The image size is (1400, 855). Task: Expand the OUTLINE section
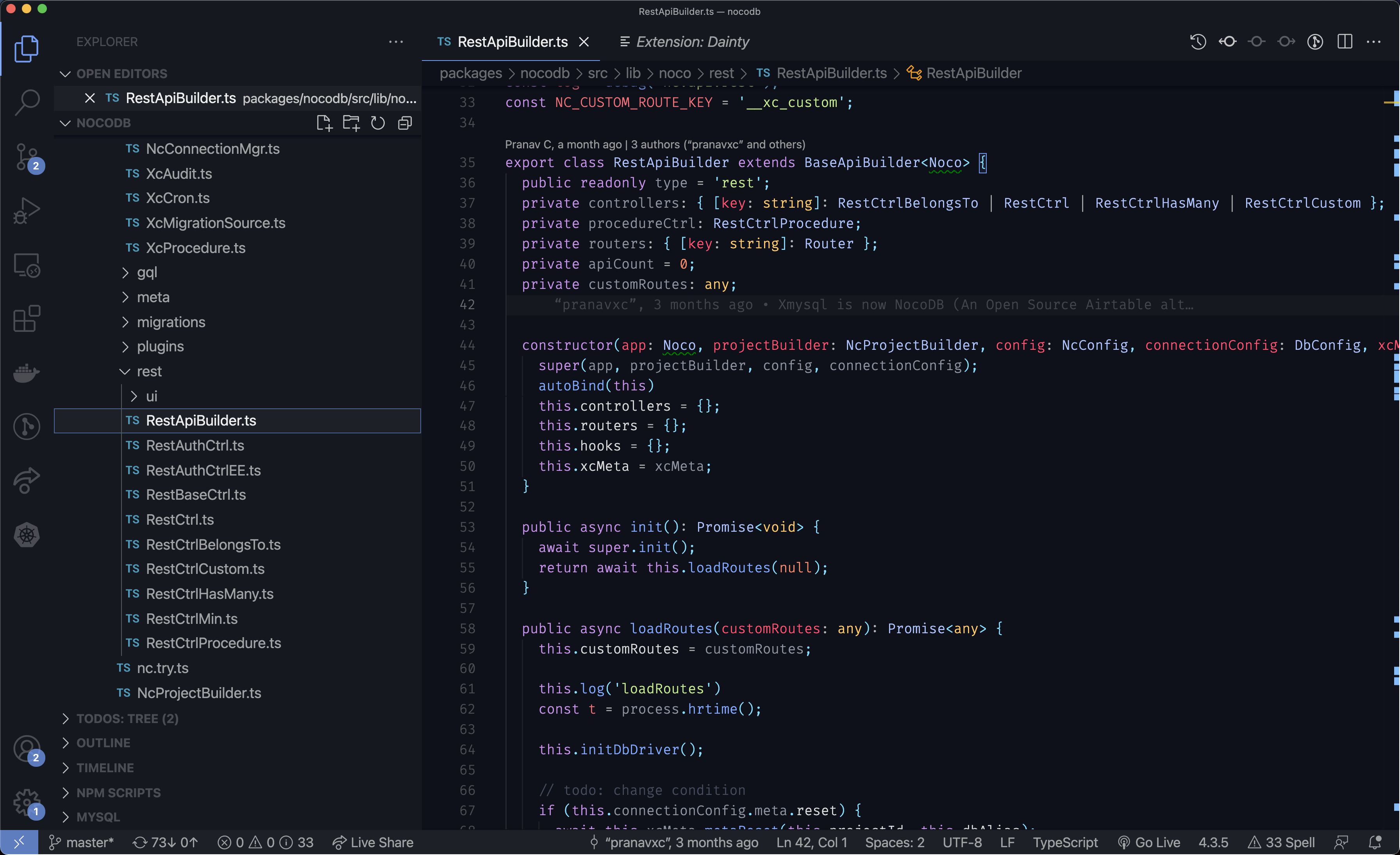point(103,743)
